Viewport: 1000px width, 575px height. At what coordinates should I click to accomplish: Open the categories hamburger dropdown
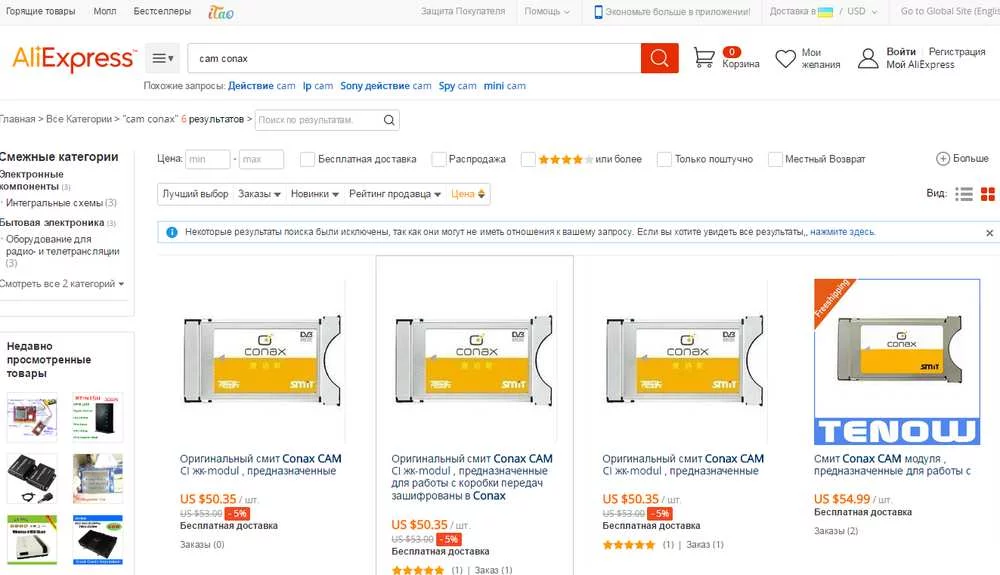click(163, 58)
